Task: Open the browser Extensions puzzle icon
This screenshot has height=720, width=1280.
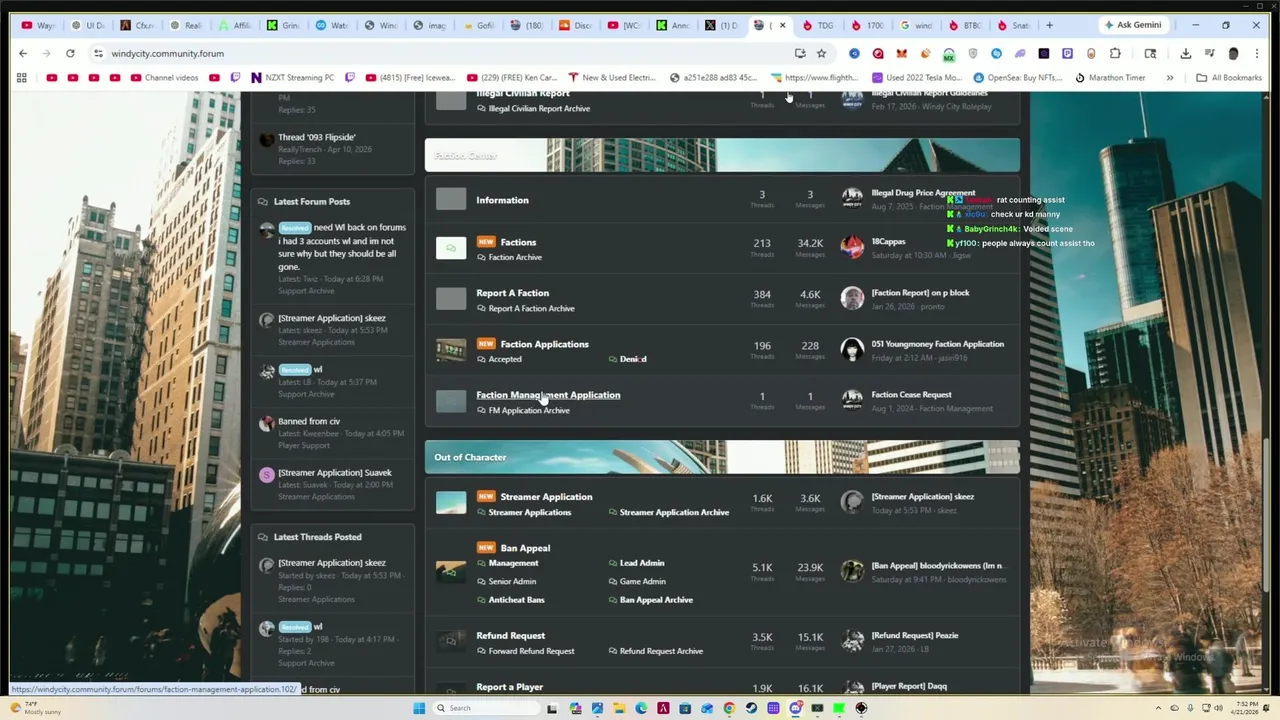Action: [x=1115, y=53]
